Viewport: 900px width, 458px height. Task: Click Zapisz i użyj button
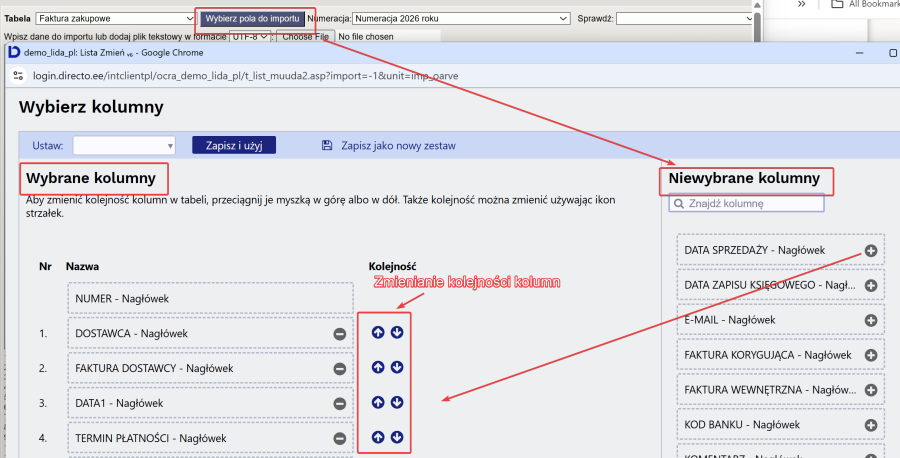pyautogui.click(x=234, y=145)
